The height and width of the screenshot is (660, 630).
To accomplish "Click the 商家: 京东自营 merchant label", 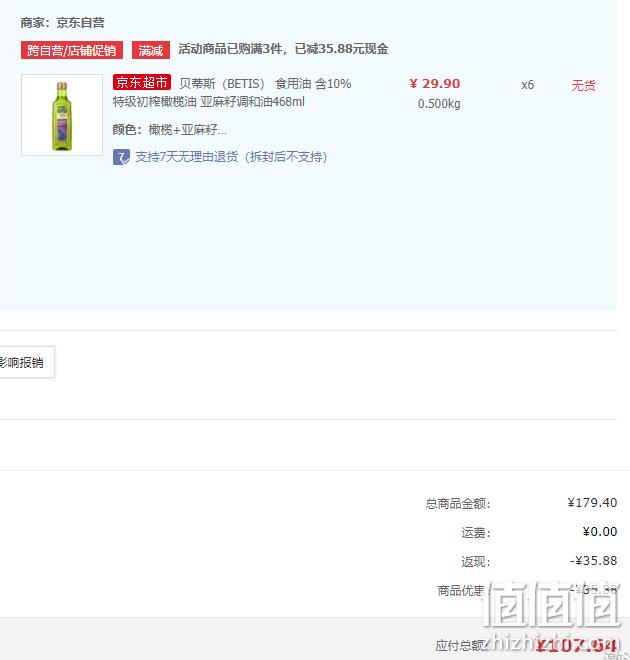I will coord(62,23).
